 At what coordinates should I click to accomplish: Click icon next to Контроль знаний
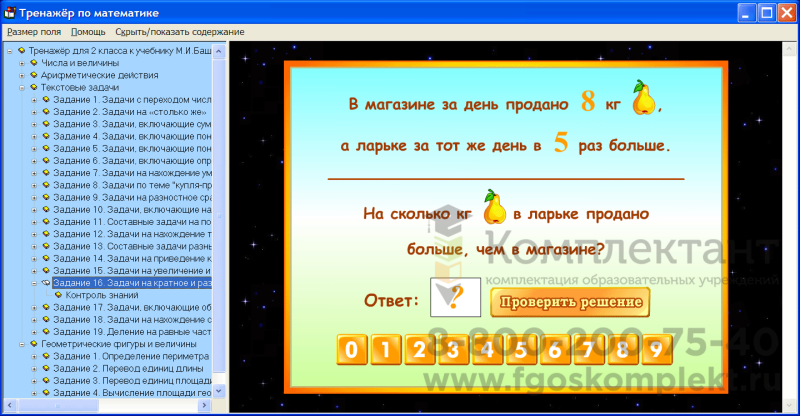(x=58, y=295)
